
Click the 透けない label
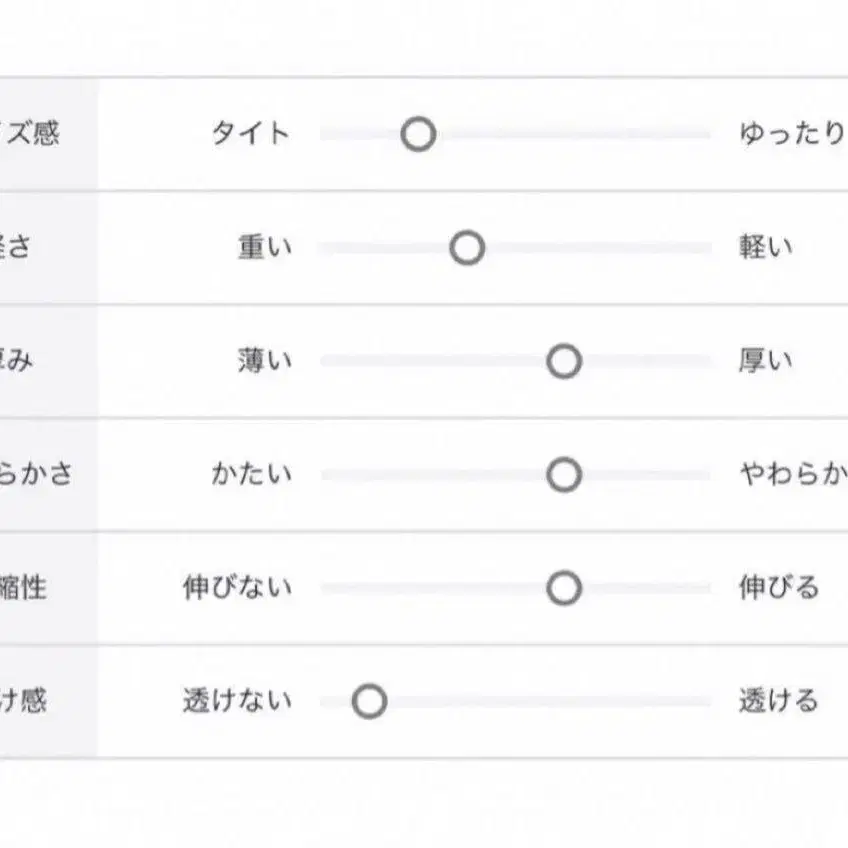click(238, 702)
